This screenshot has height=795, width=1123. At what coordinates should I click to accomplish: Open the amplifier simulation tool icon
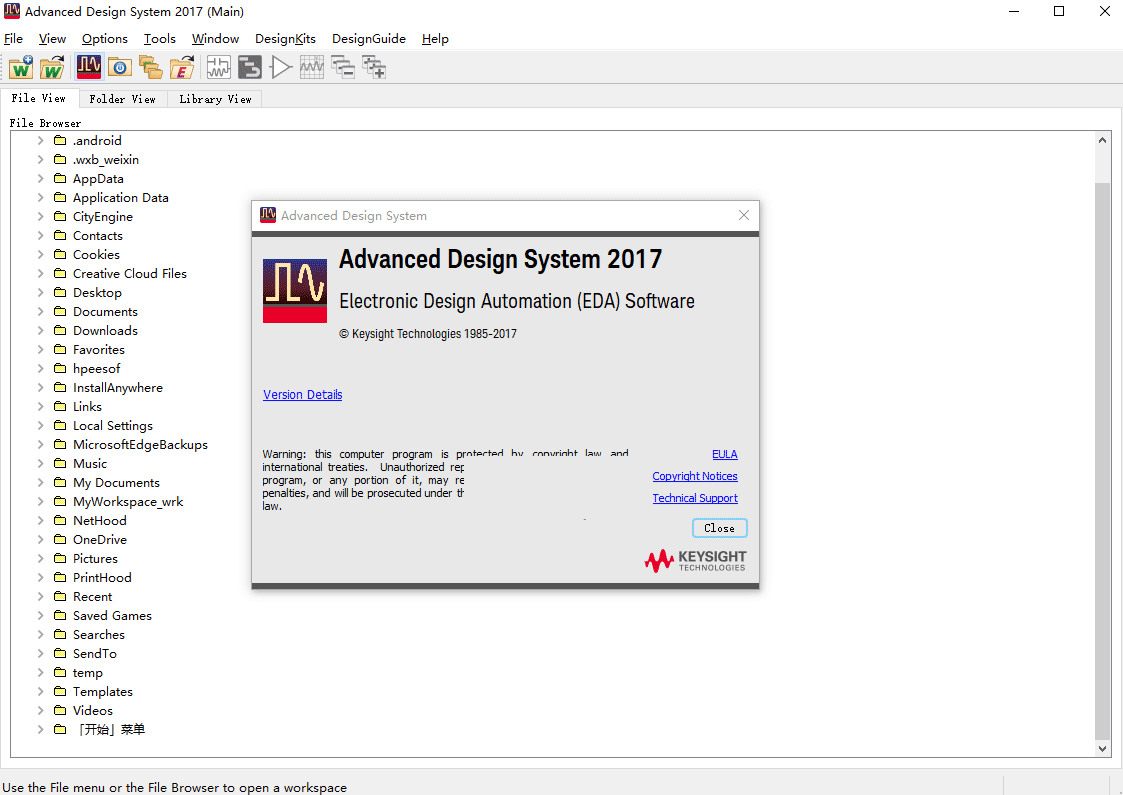point(281,67)
